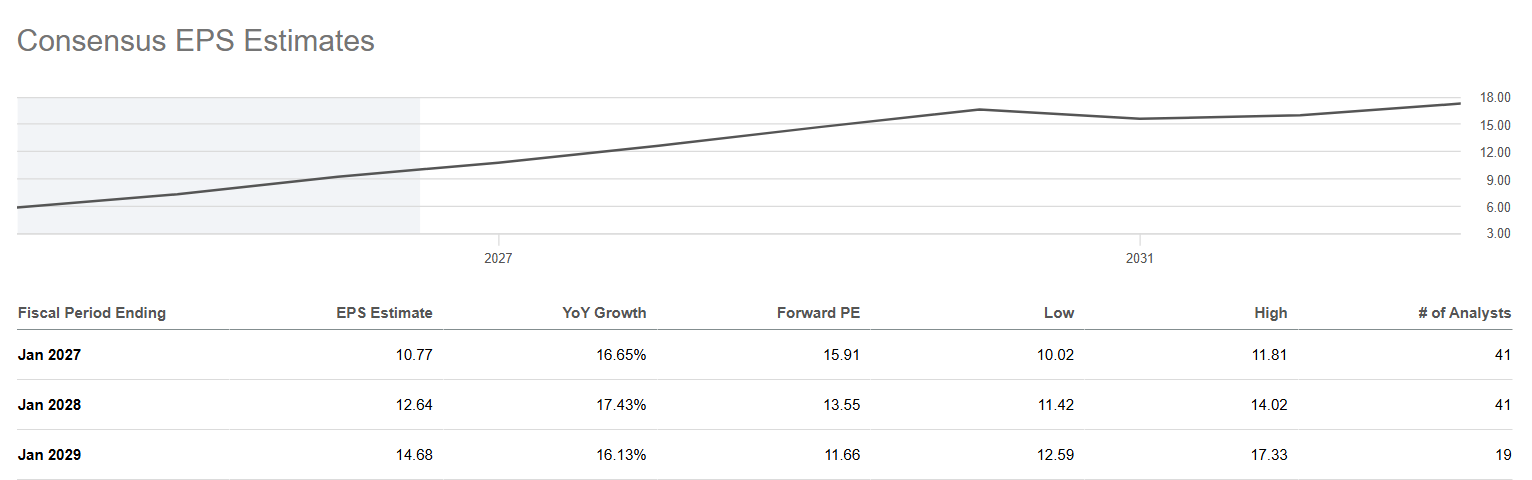1532x480 pixels.
Task: Click the YoY Growth column header
Action: tap(604, 313)
